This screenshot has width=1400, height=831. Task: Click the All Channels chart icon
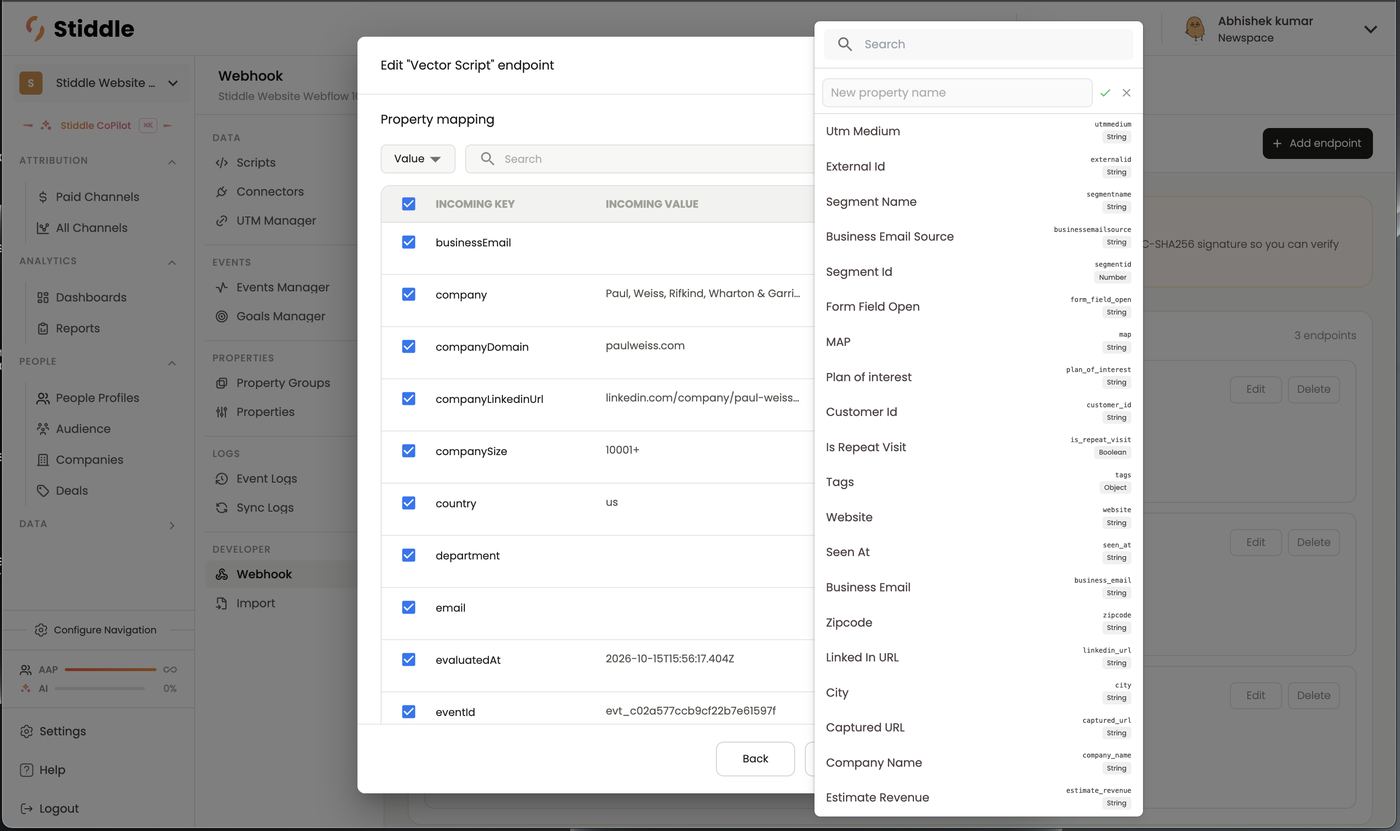click(43, 228)
